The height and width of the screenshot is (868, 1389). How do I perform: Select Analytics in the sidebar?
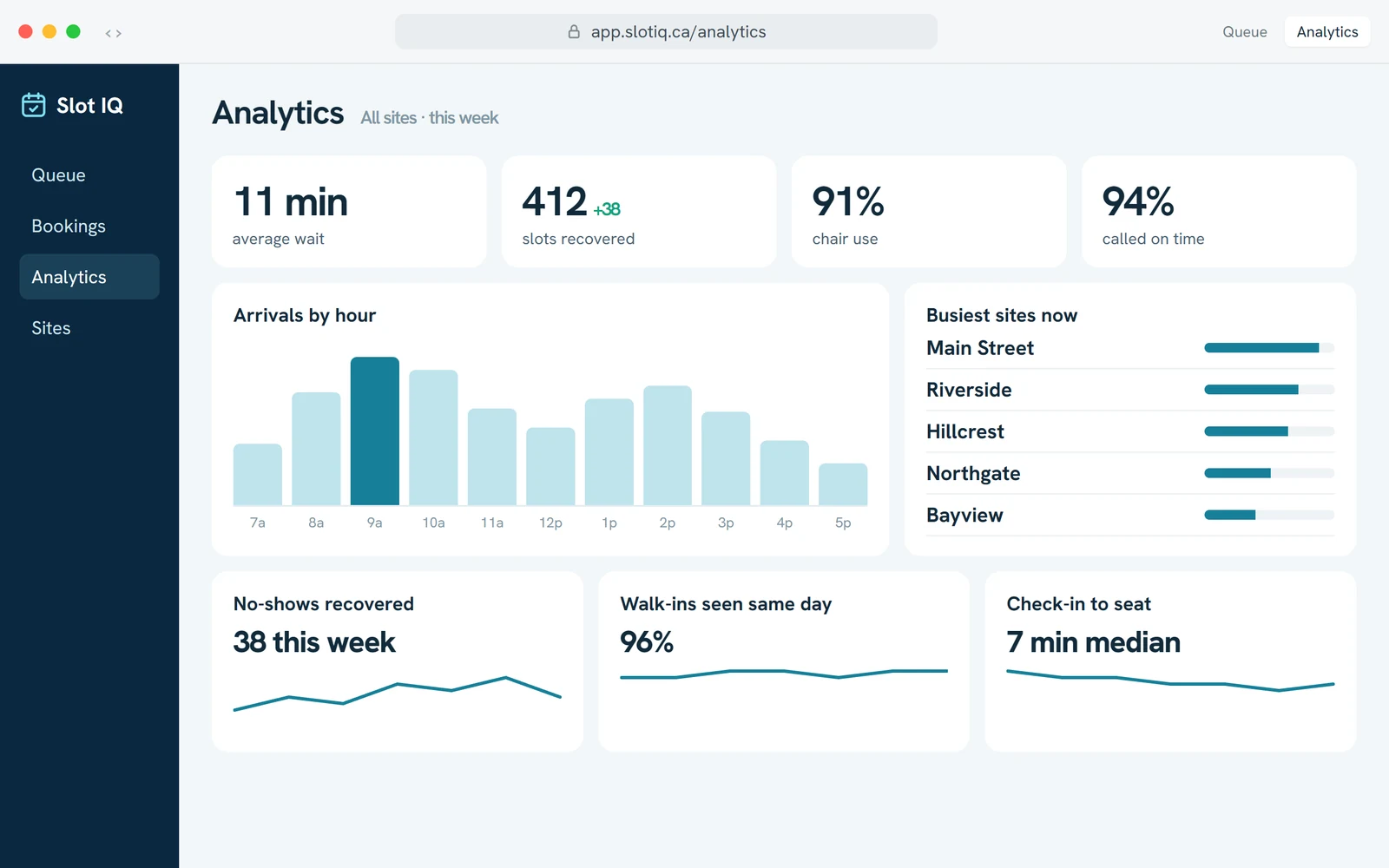point(89,277)
